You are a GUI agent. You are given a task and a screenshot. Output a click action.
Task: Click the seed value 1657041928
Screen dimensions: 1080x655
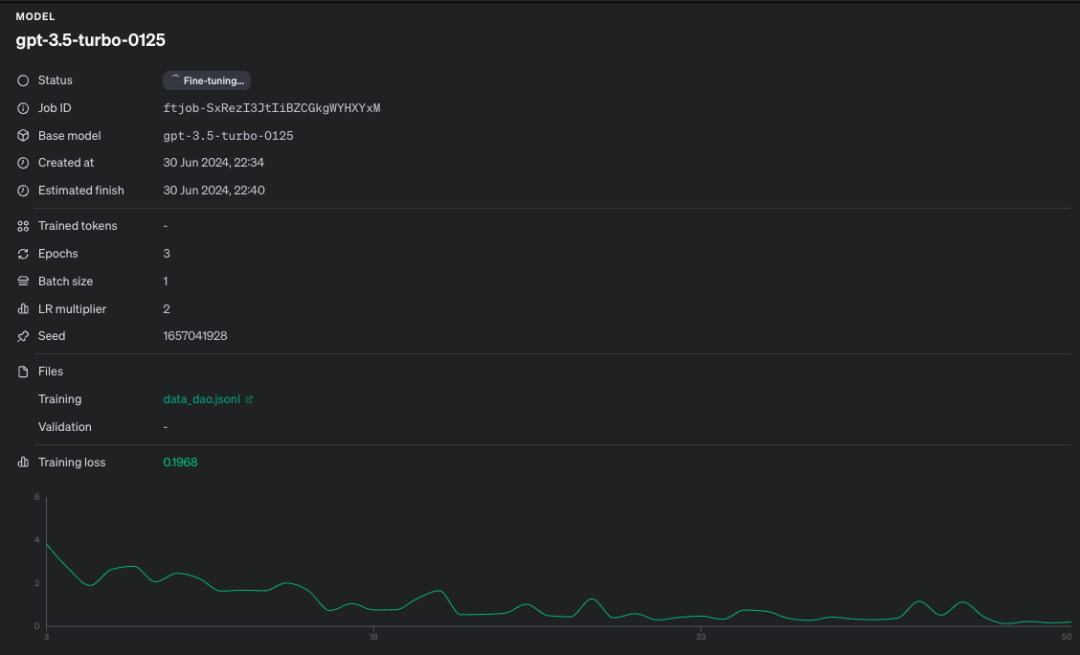point(195,336)
